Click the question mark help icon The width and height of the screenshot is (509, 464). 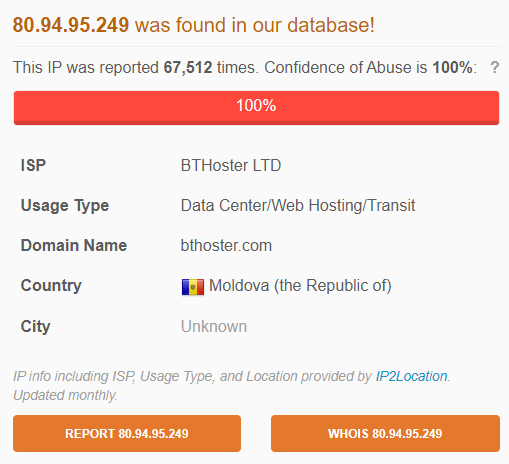pyautogui.click(x=495, y=68)
